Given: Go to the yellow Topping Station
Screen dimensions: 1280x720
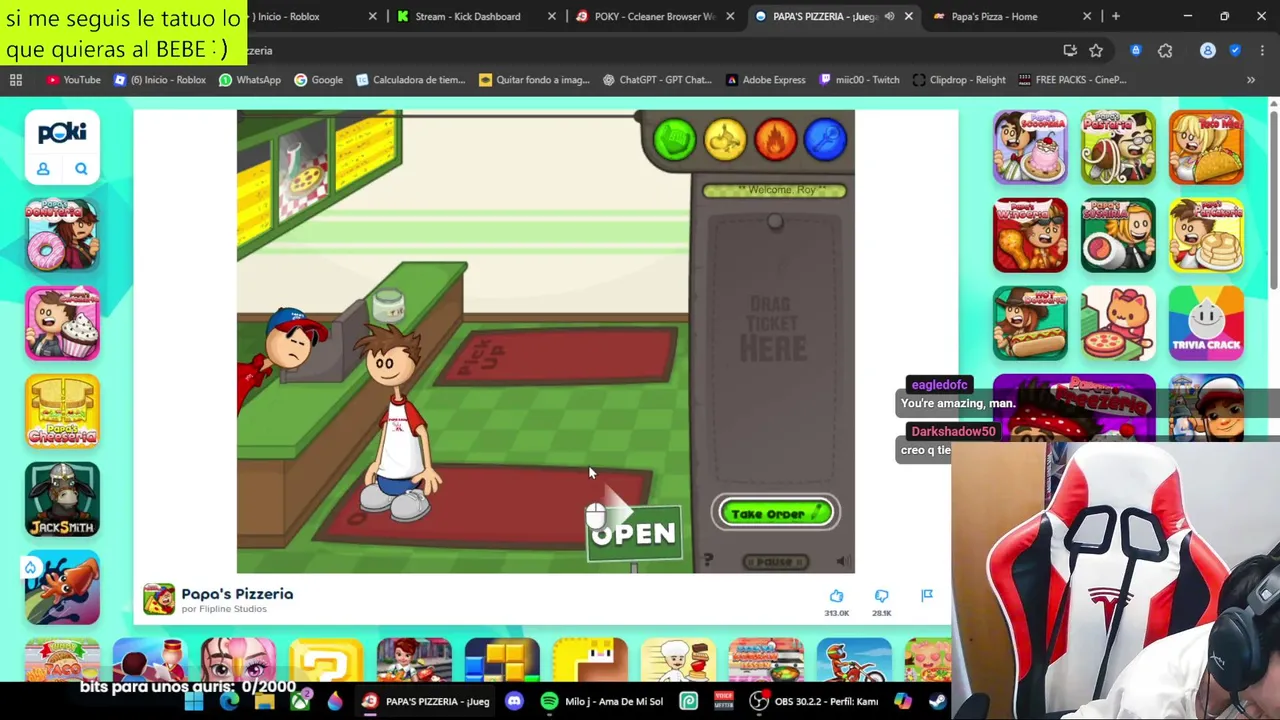Looking at the screenshot, I should tap(725, 139).
